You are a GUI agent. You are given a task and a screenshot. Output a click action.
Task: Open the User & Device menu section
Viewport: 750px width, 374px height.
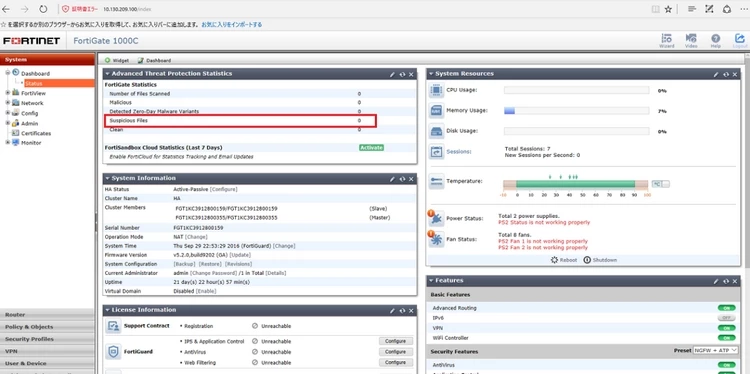pos(47,363)
